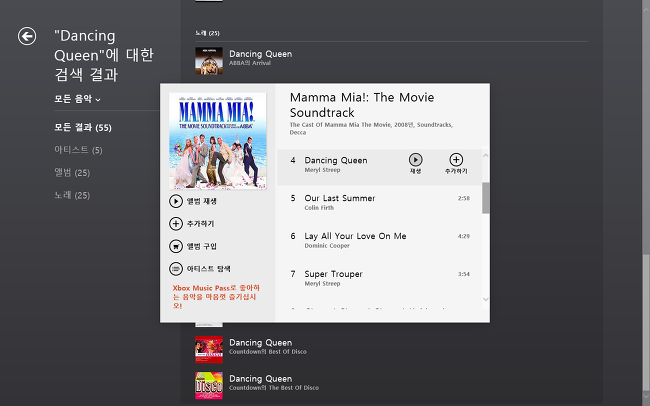Click the 앨범 구입 shopping cart icon

(176, 246)
